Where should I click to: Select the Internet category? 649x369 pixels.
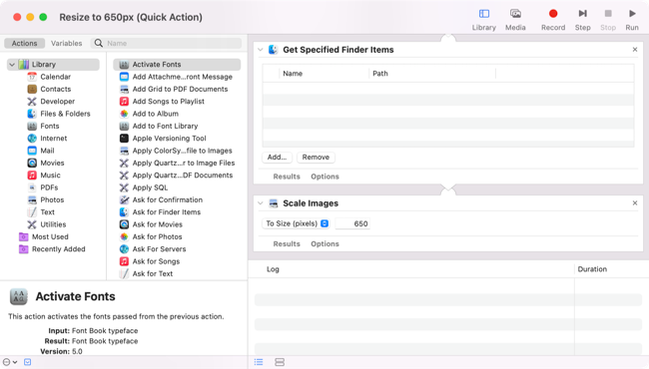[53, 138]
